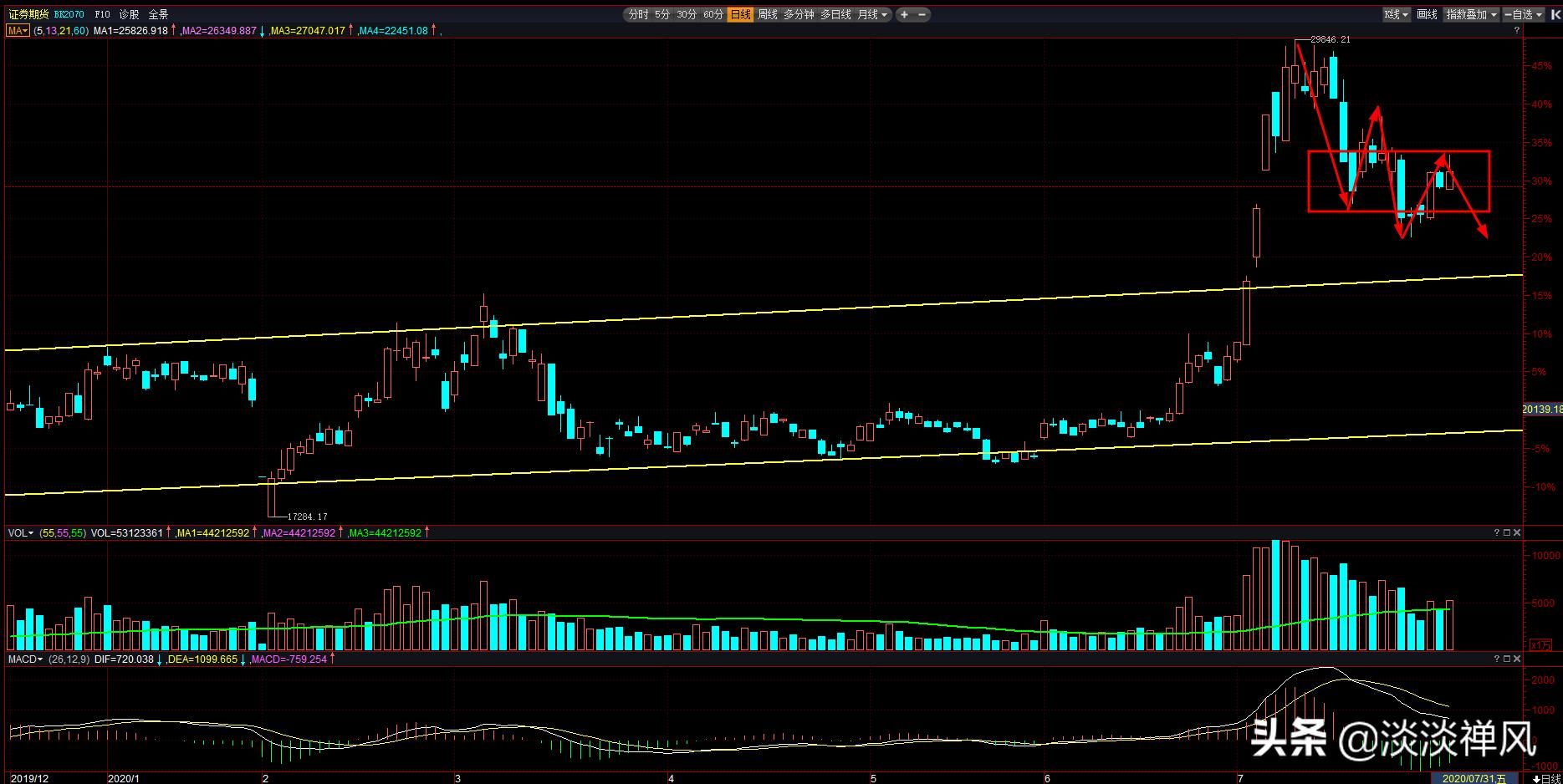1563x784 pixels.
Task: Open the VOL indicator dropdown
Action: [x=21, y=532]
